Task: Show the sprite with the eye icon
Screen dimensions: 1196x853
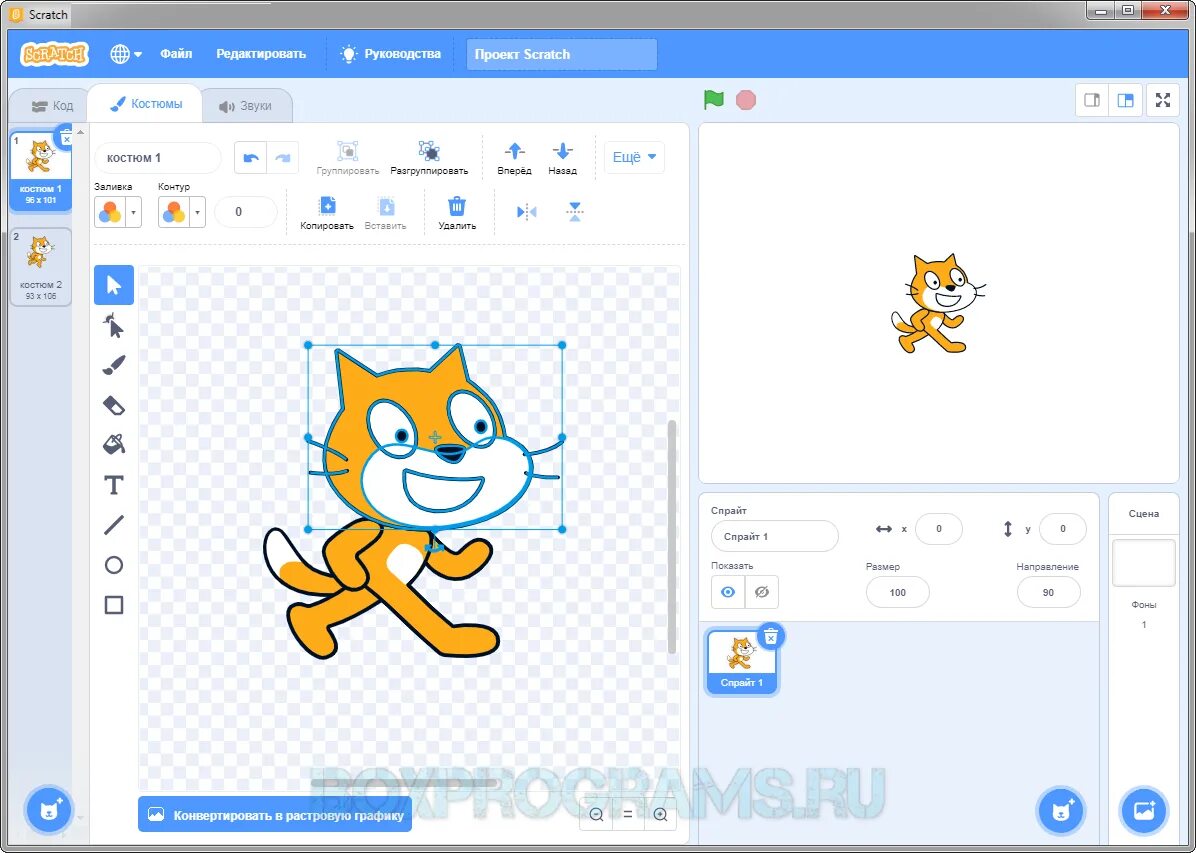Action: (728, 592)
